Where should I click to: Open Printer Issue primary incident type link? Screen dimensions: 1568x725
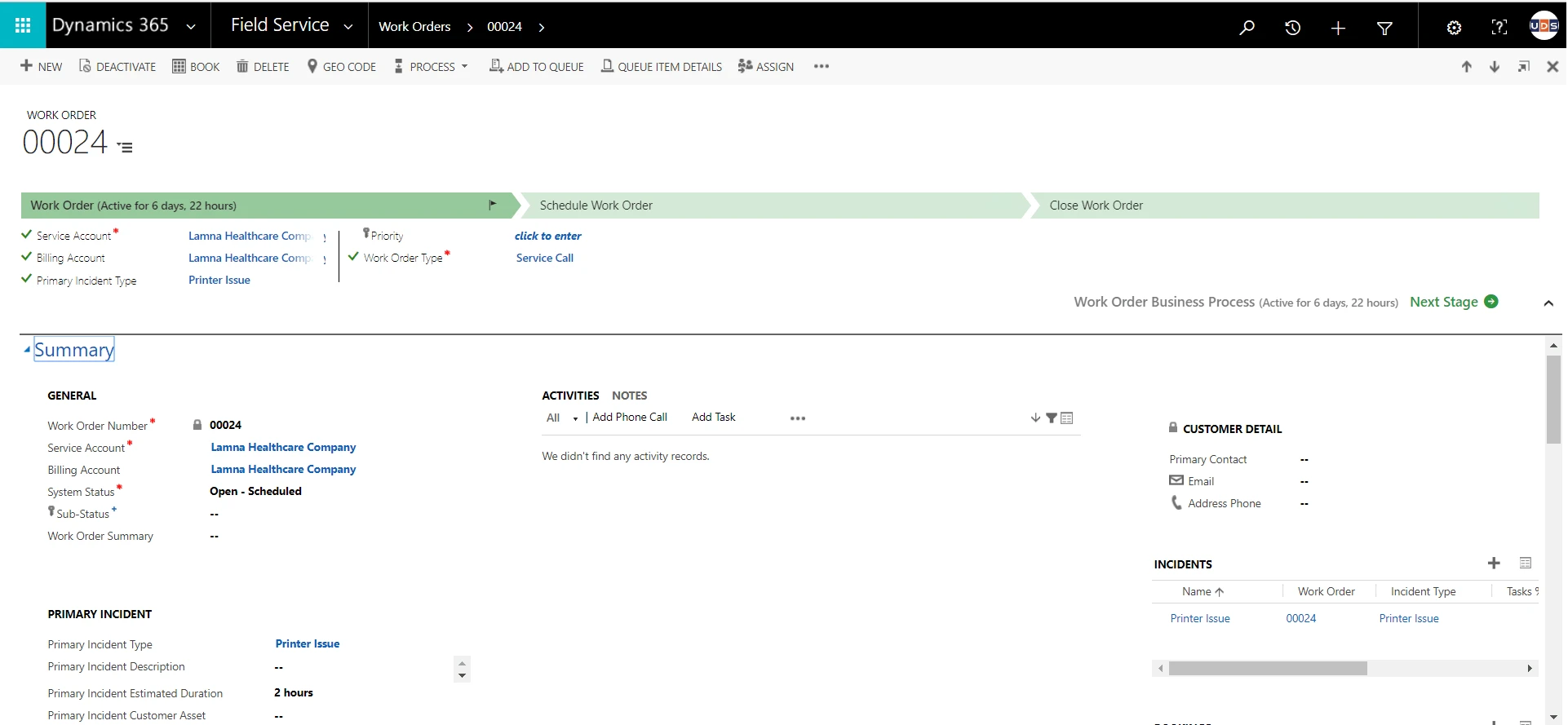point(308,643)
